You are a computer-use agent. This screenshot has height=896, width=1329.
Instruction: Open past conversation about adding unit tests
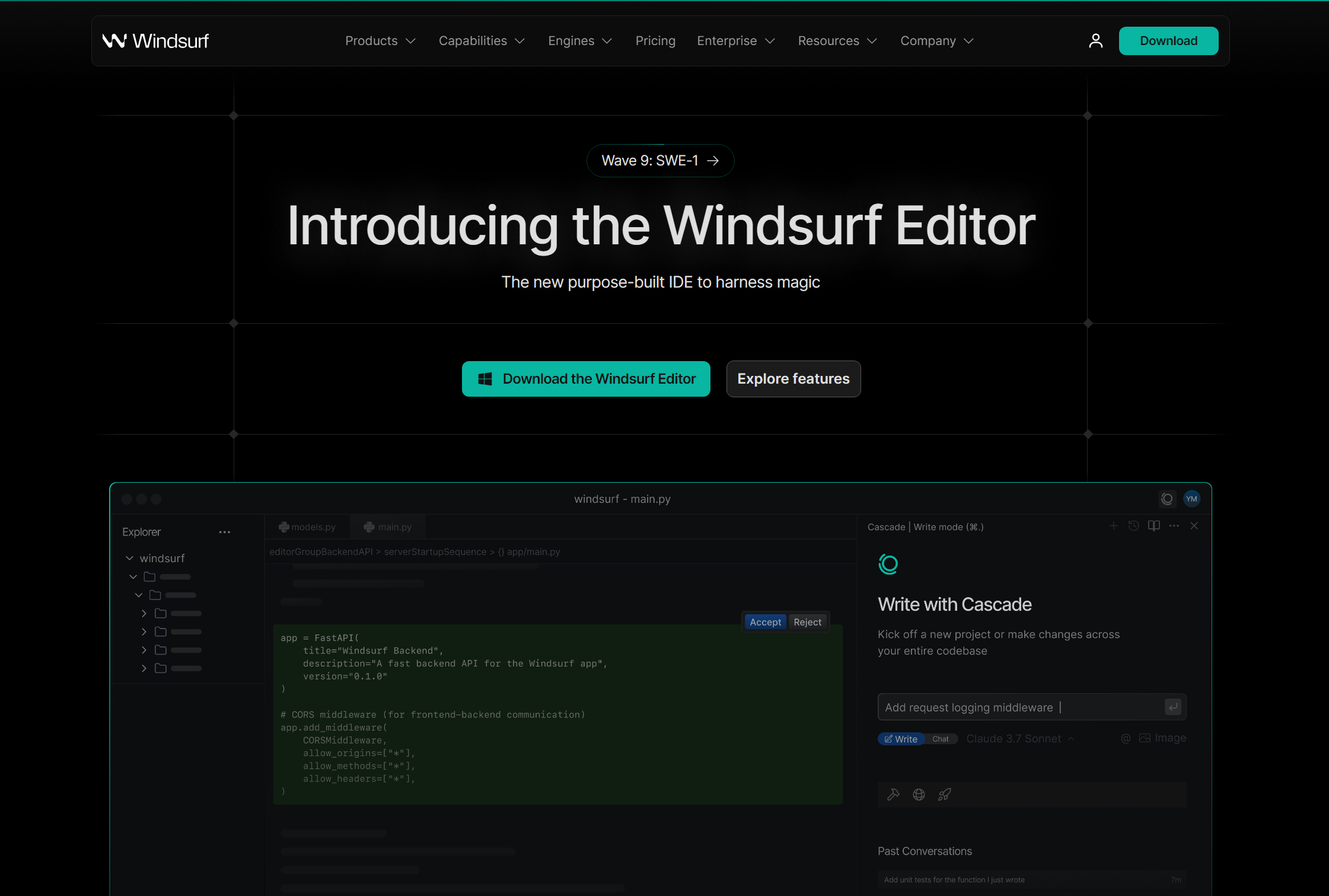click(1032, 880)
